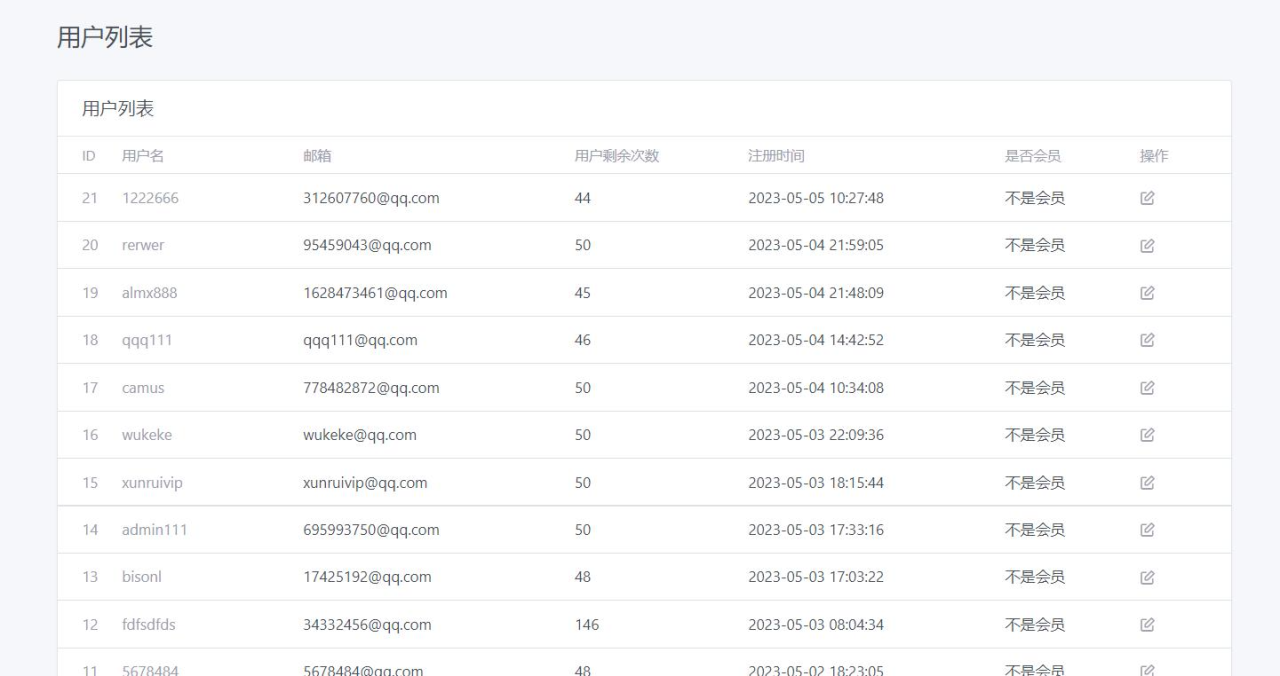Click the 用户名 column header

click(x=143, y=156)
